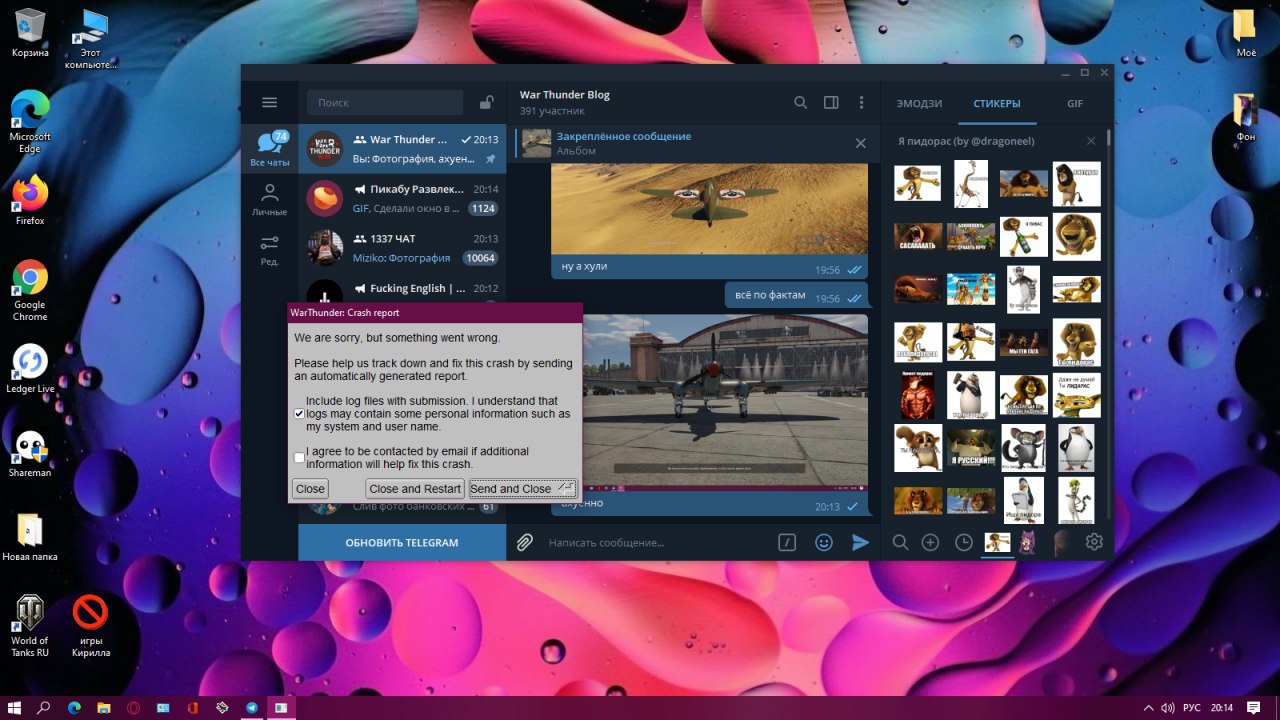The height and width of the screenshot is (720, 1280).
Task: Open Google Chrome desktop shortcut
Action: click(x=30, y=290)
